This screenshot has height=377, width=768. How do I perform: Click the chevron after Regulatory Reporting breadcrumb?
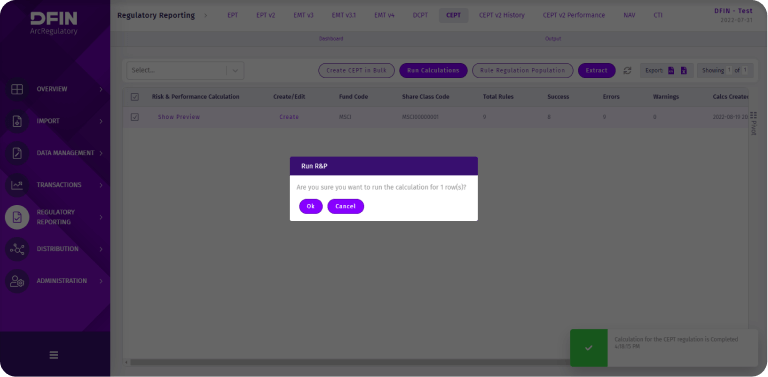tap(205, 16)
